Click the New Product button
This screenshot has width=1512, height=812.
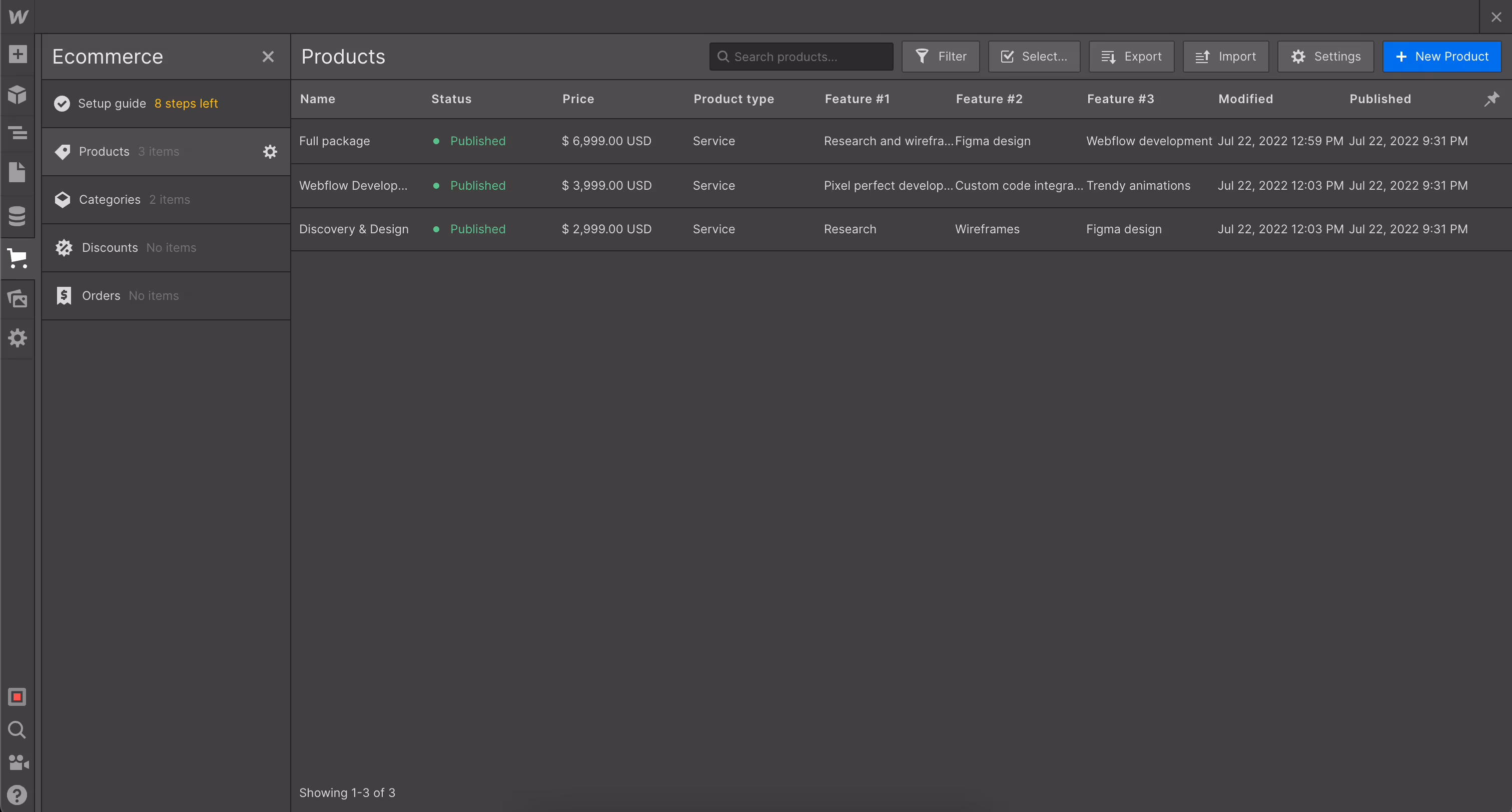[1441, 57]
